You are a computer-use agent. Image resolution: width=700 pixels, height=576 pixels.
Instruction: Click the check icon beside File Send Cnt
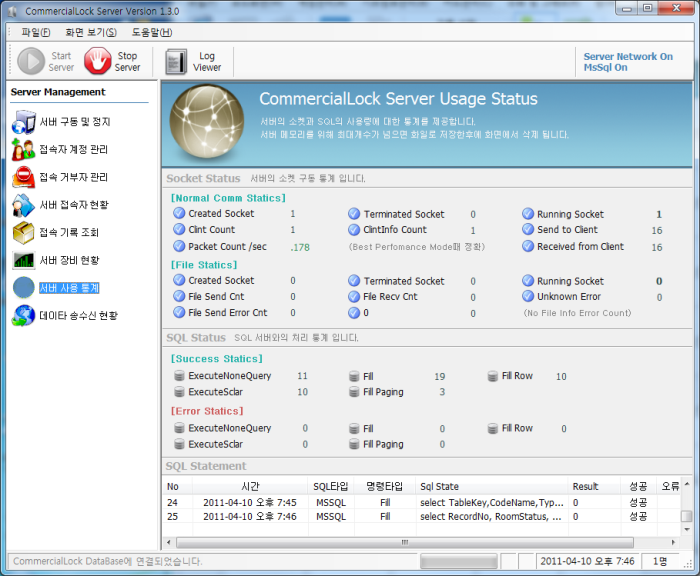coord(179,296)
